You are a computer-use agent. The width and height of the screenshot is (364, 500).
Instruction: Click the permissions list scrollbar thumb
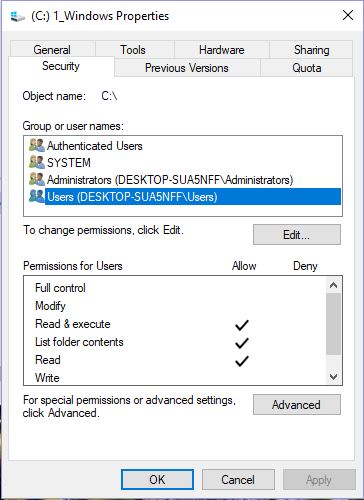coord(333,324)
